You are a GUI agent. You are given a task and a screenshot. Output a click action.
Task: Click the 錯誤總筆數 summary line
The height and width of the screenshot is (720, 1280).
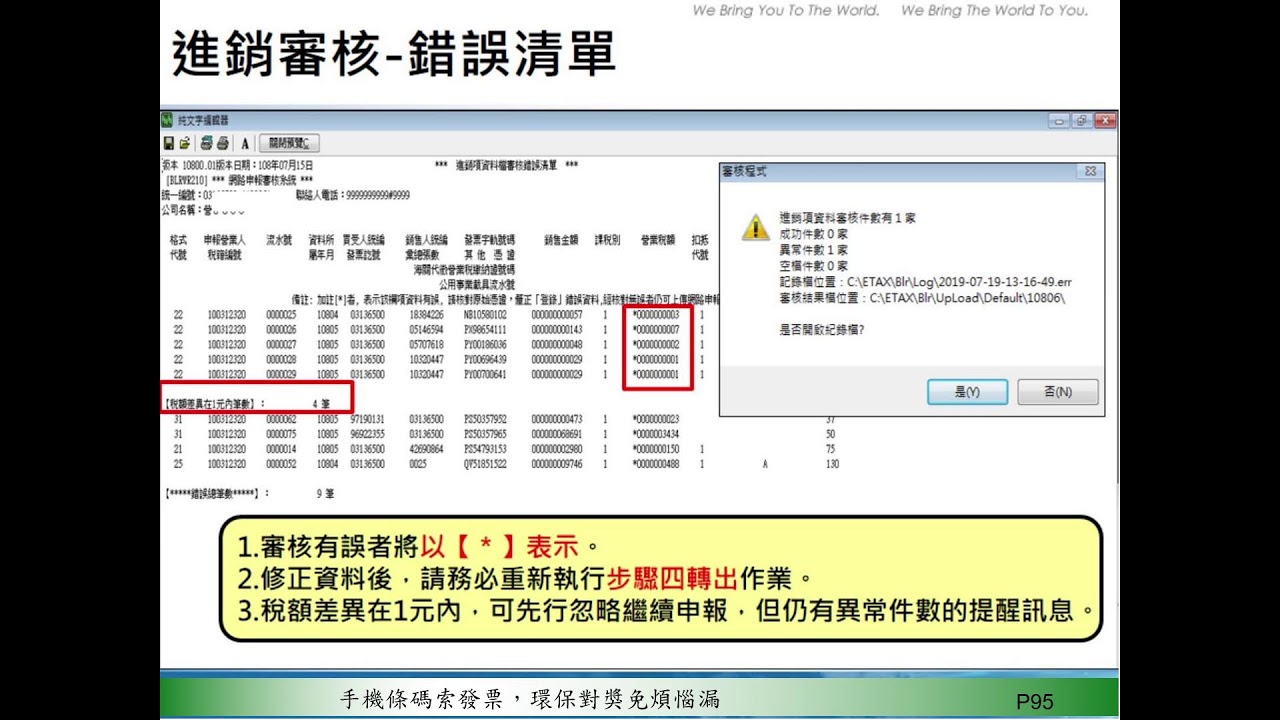250,494
